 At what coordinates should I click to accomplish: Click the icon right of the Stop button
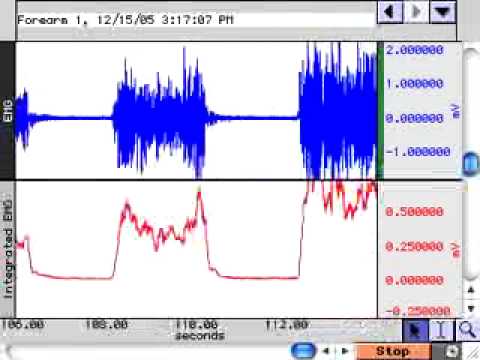(452, 351)
